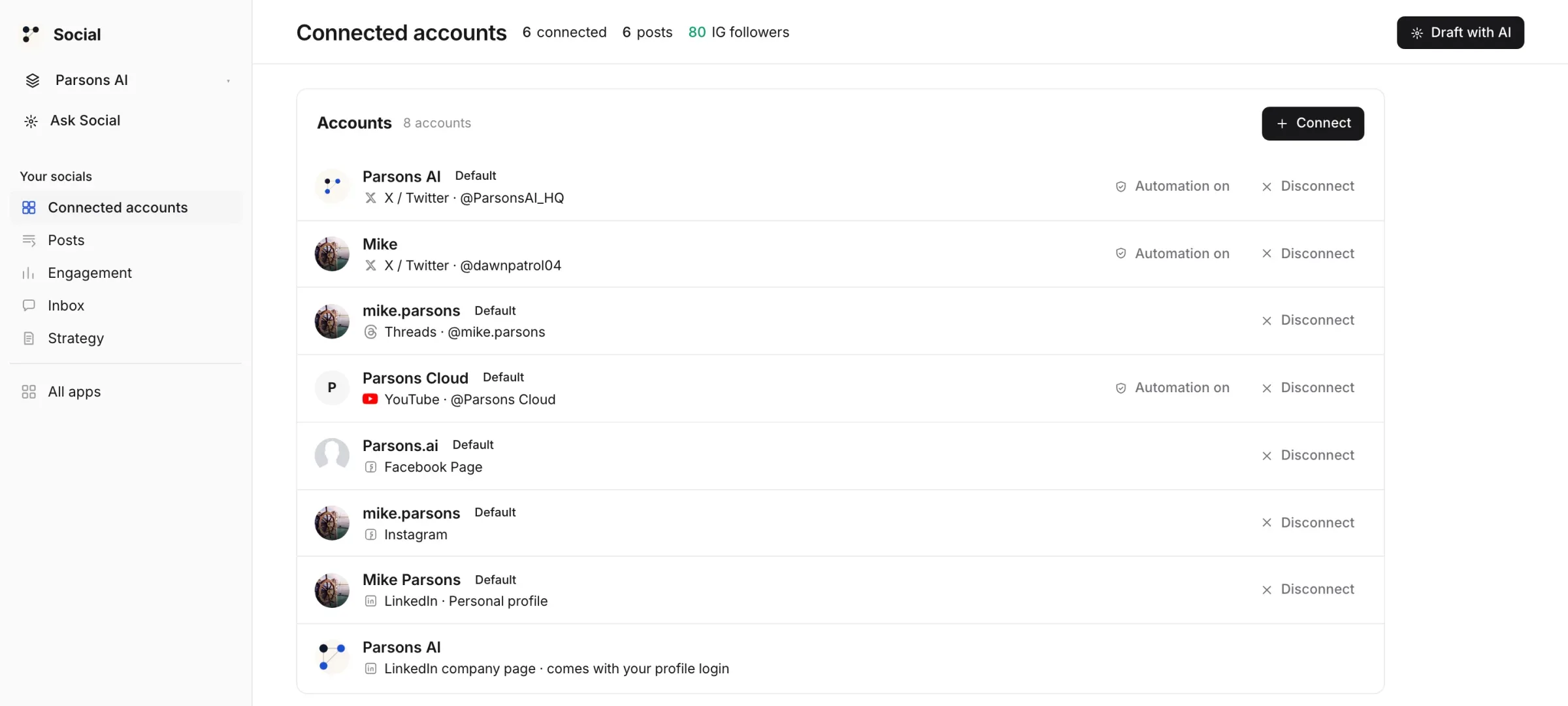Toggle Automation on for Parsons AI Twitter

[1172, 186]
